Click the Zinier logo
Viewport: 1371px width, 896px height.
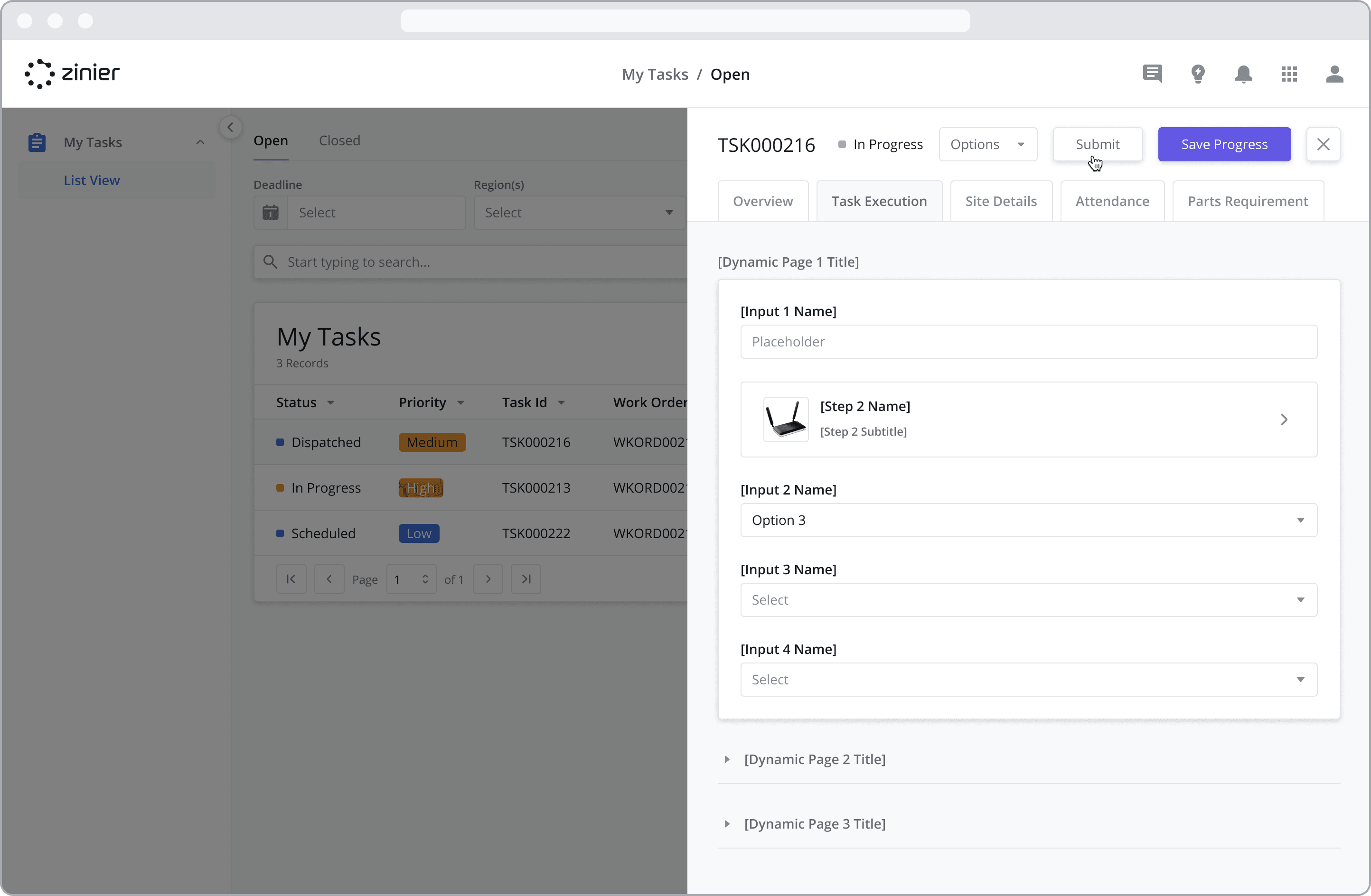tap(72, 74)
